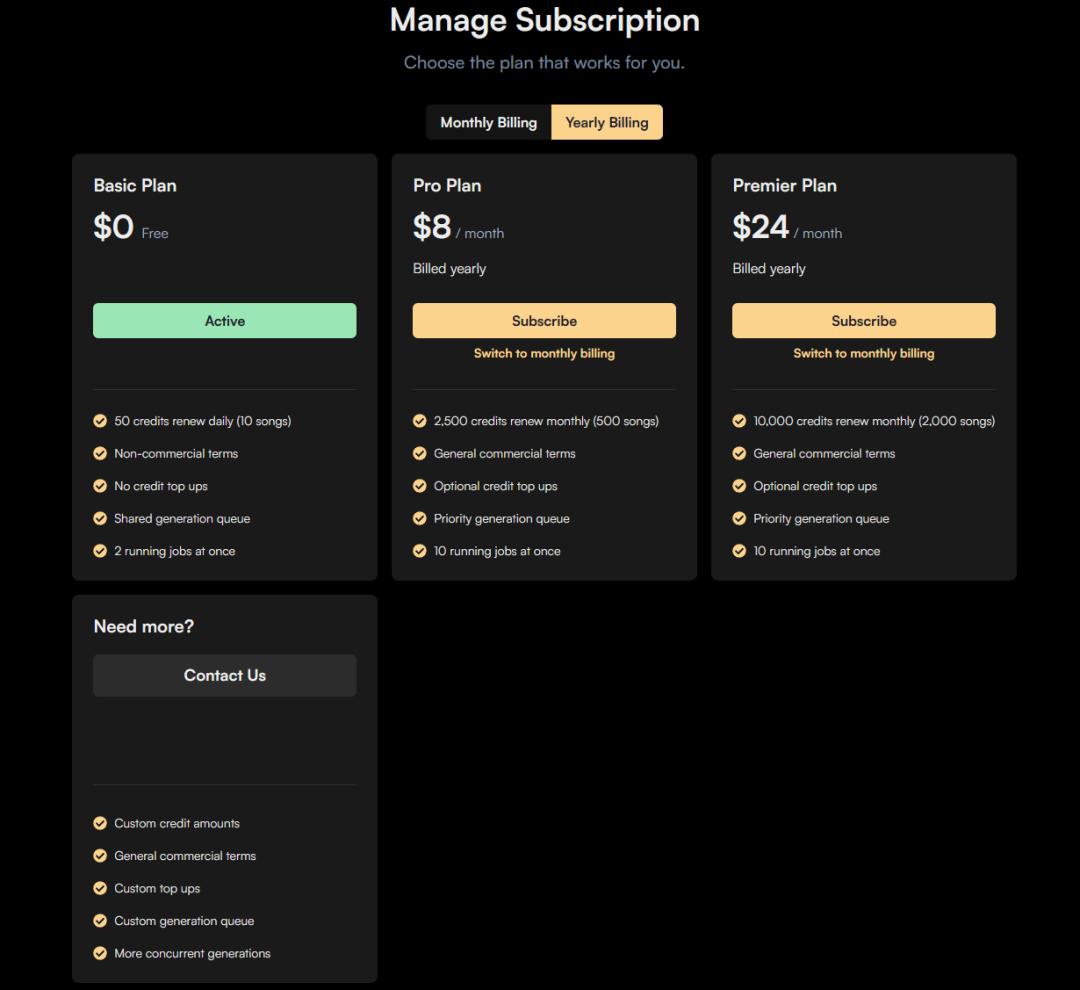Switch to Monthly Billing tab
Screen dimensions: 1080x990
point(488,122)
